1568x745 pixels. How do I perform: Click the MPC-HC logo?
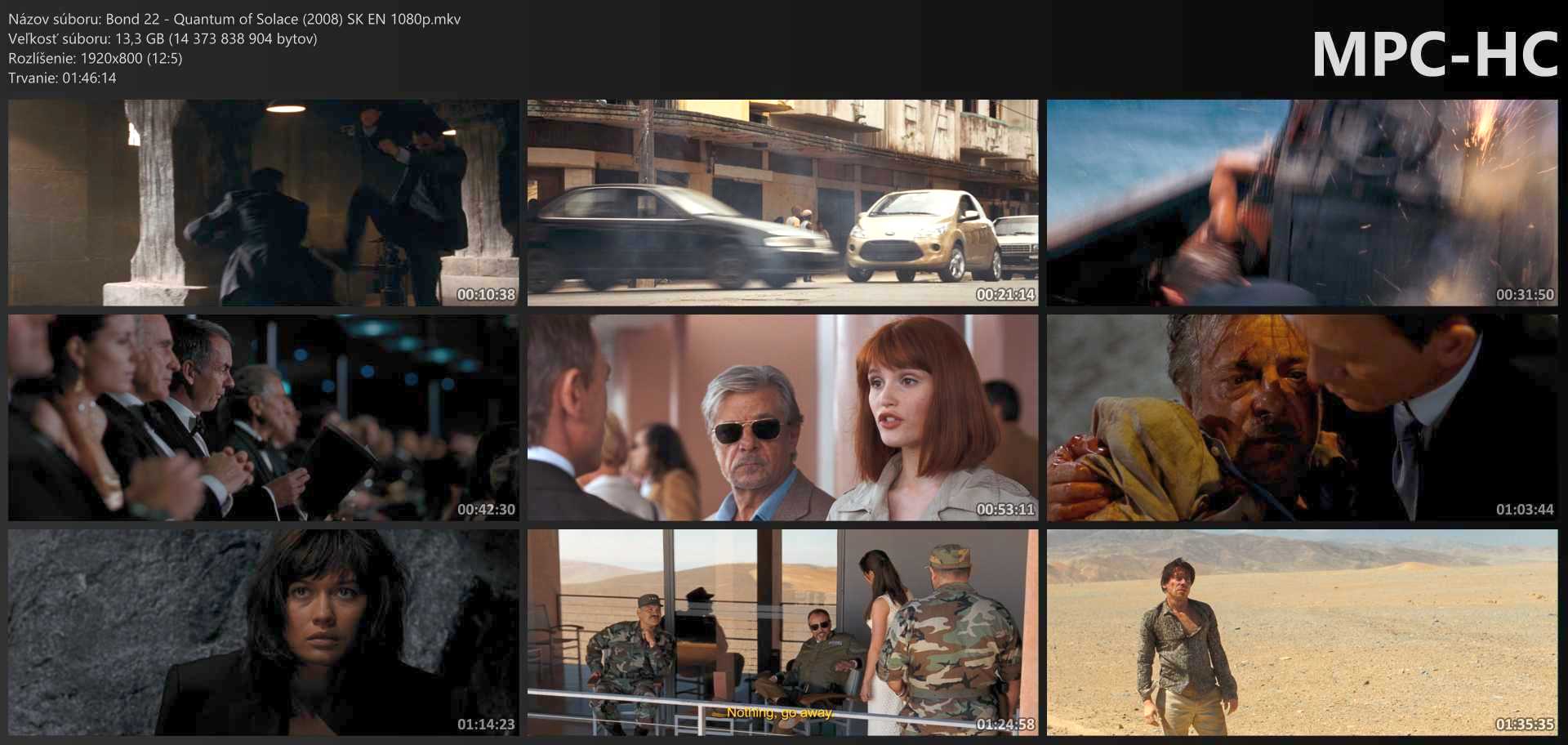pyautogui.click(x=1434, y=55)
